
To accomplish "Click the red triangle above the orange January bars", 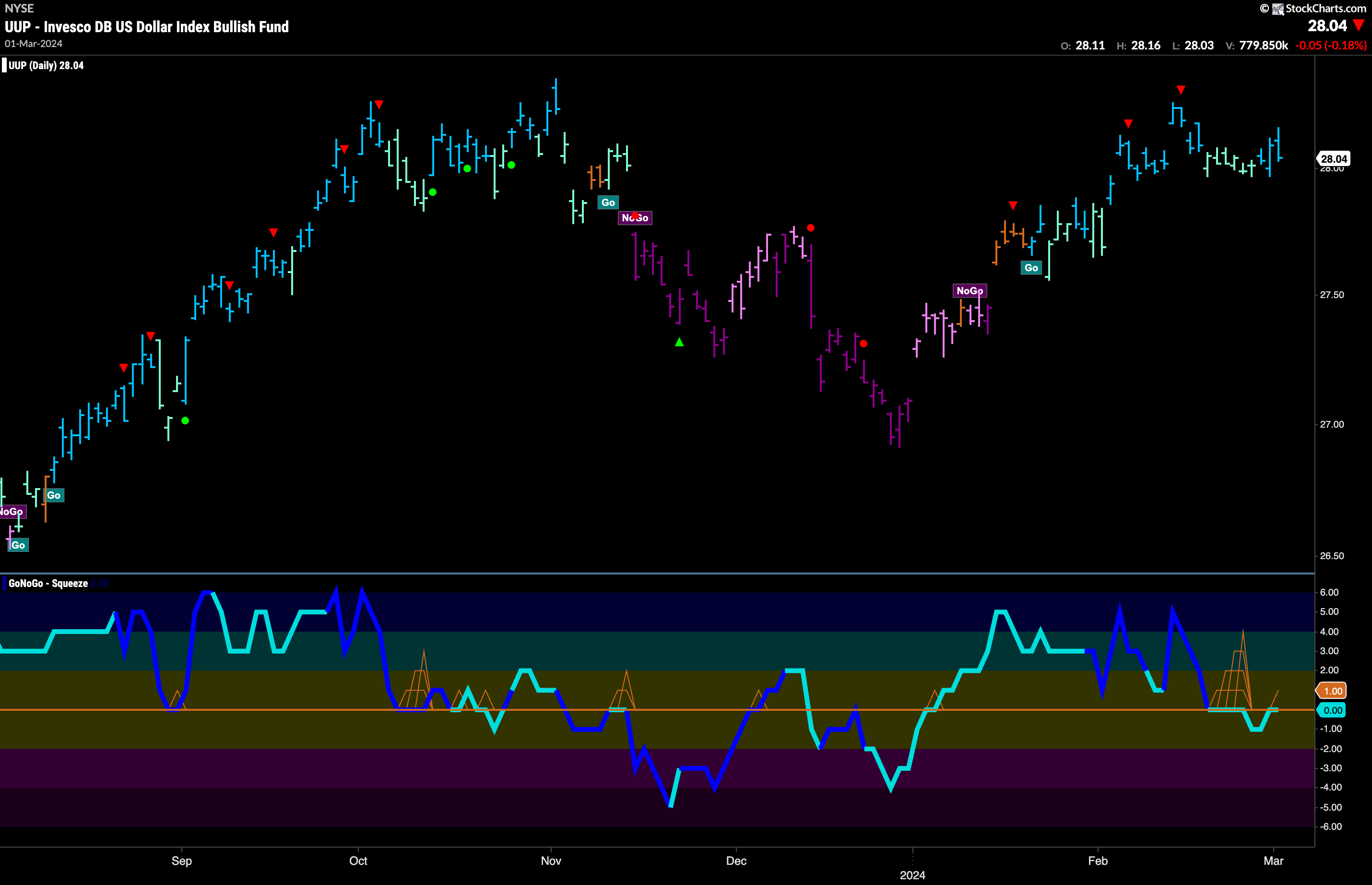I will point(1013,205).
